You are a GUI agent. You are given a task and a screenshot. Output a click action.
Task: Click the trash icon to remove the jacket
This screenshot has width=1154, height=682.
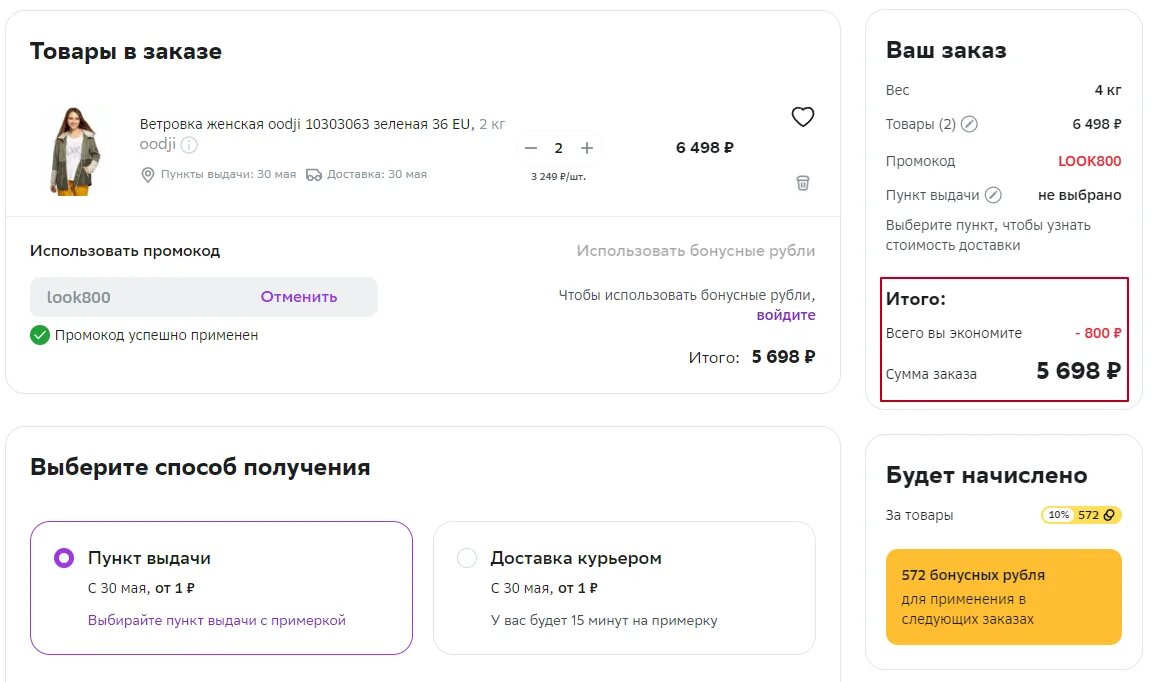[802, 183]
